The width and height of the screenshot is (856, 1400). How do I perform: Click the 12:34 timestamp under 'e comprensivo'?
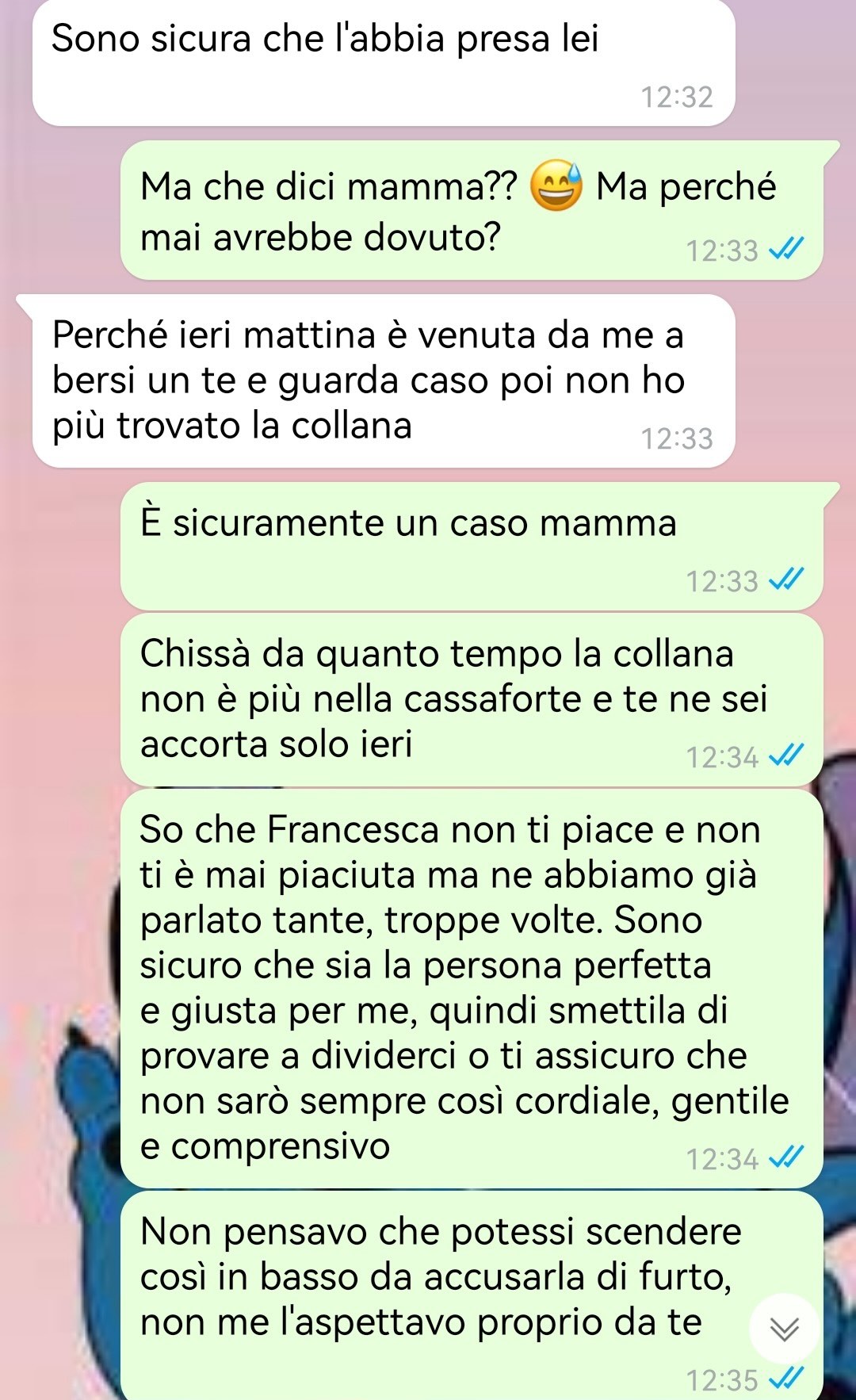pyautogui.click(x=722, y=1159)
